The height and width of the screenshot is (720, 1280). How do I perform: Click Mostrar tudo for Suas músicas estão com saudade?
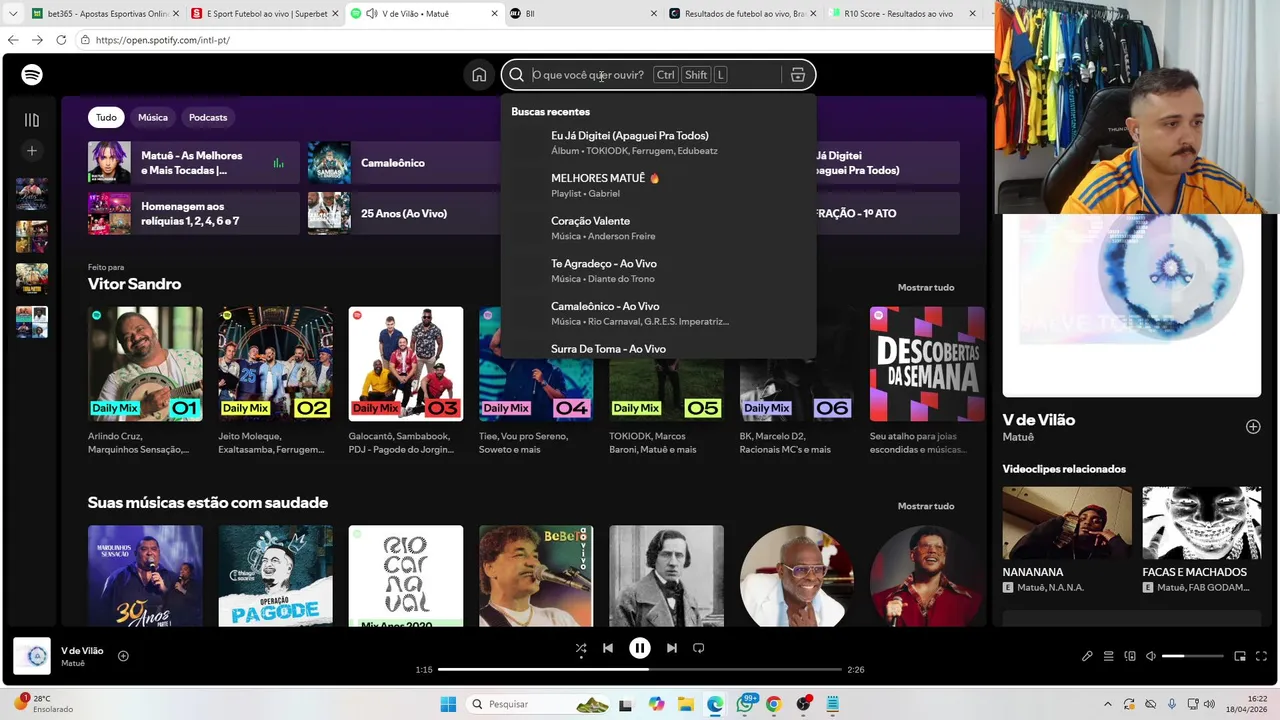[x=926, y=506]
